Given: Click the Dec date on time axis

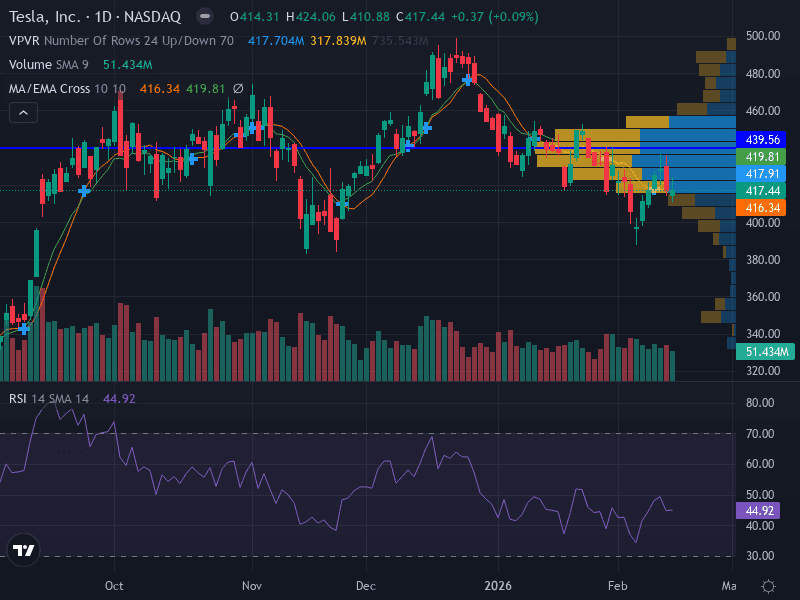Looking at the screenshot, I should [x=366, y=586].
